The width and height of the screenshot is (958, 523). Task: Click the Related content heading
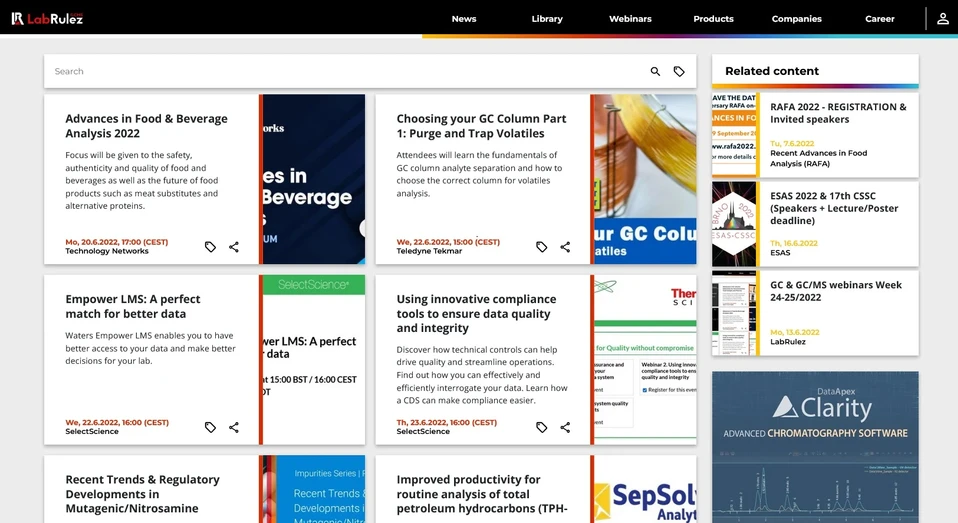coord(772,71)
